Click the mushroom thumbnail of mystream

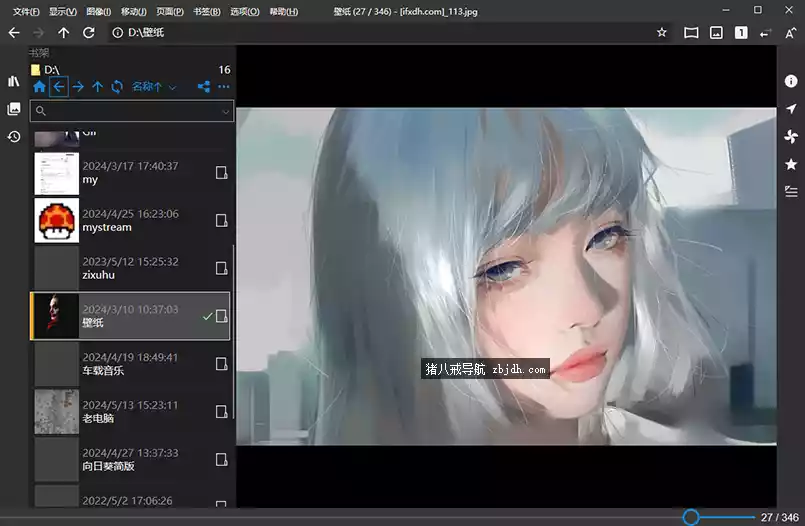(x=56, y=221)
